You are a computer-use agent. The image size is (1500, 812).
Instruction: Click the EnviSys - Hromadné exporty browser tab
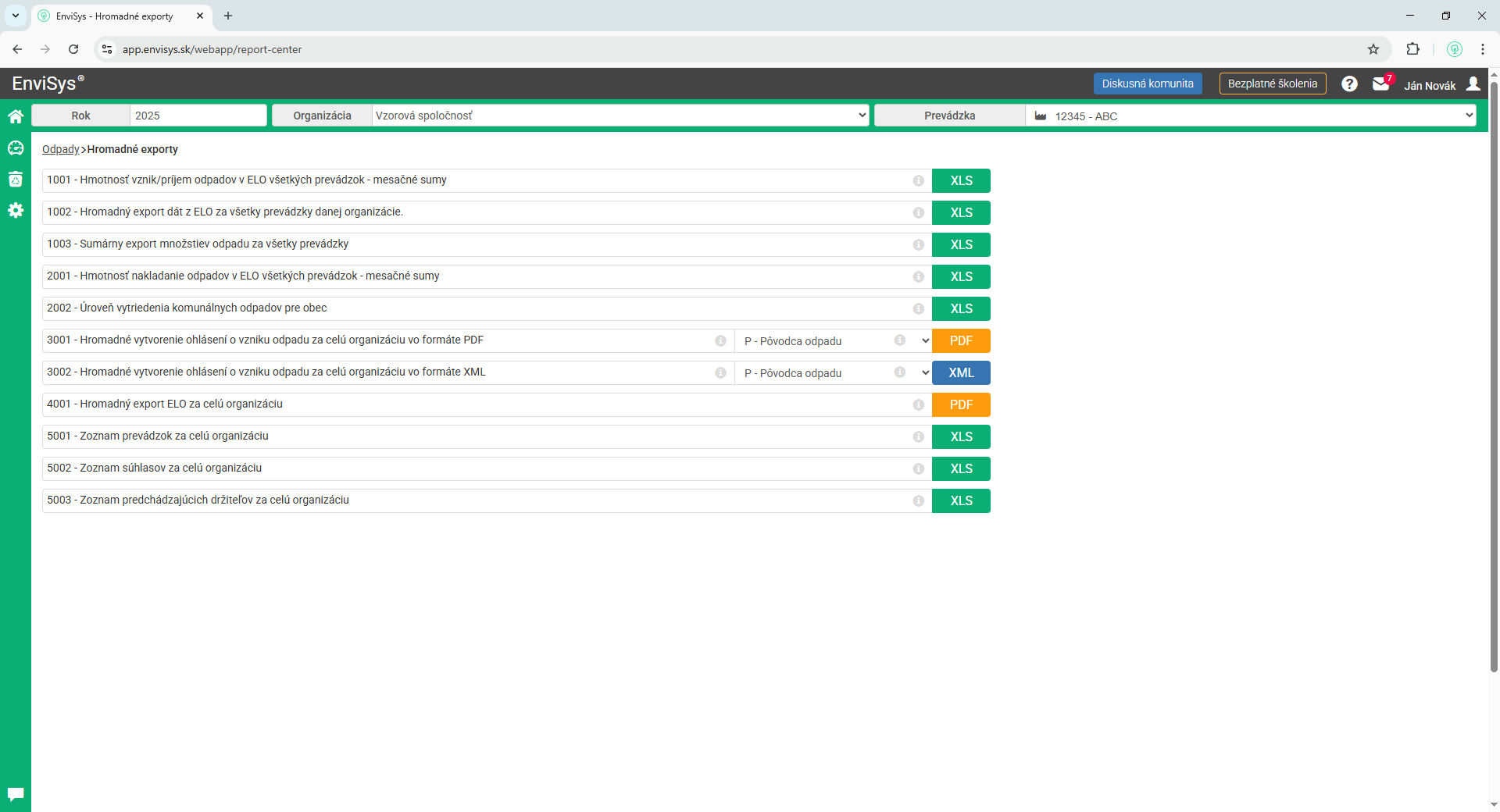point(115,16)
